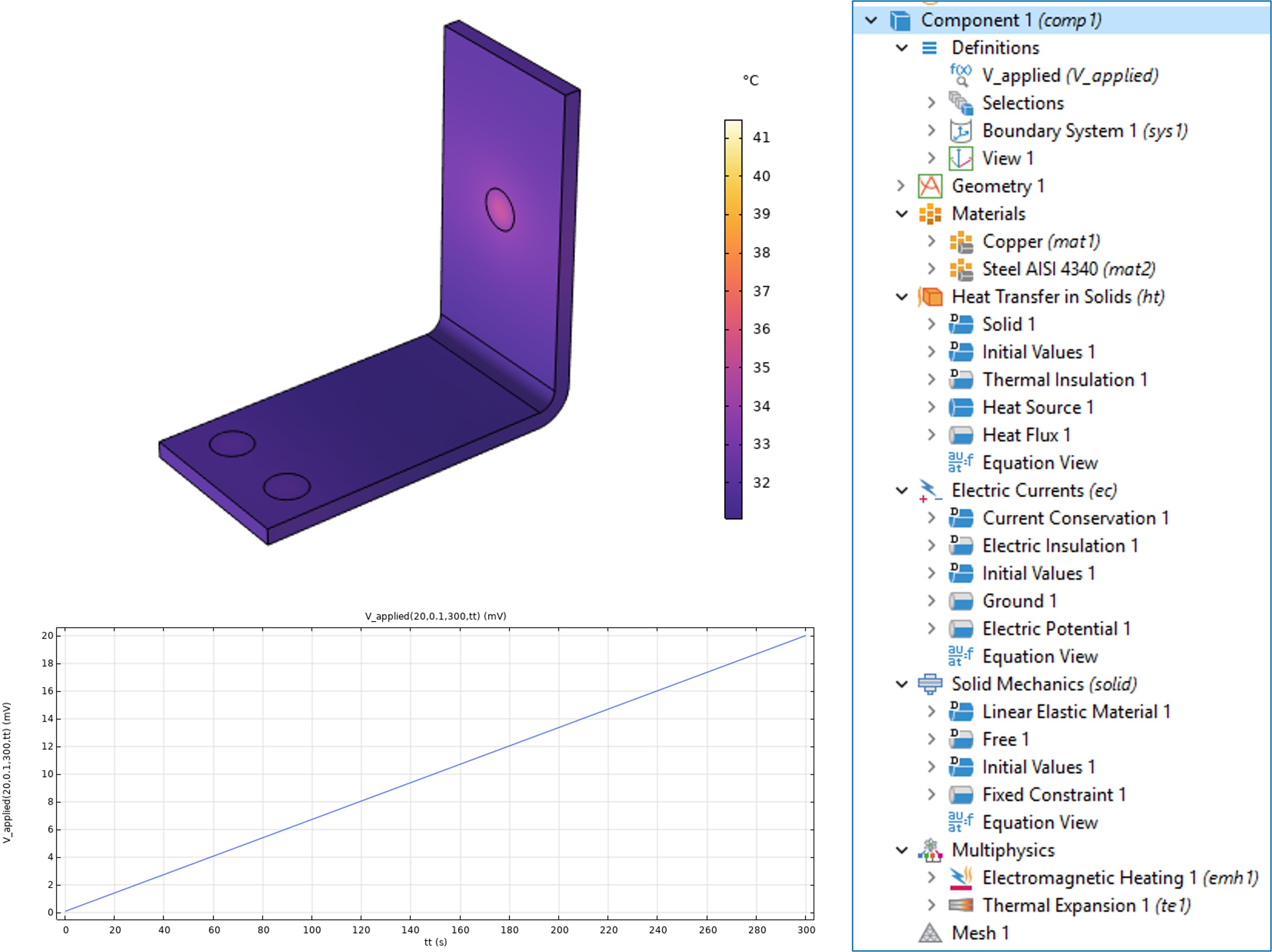
Task: Select Electric Potential 1 in tree
Action: click(1056, 629)
